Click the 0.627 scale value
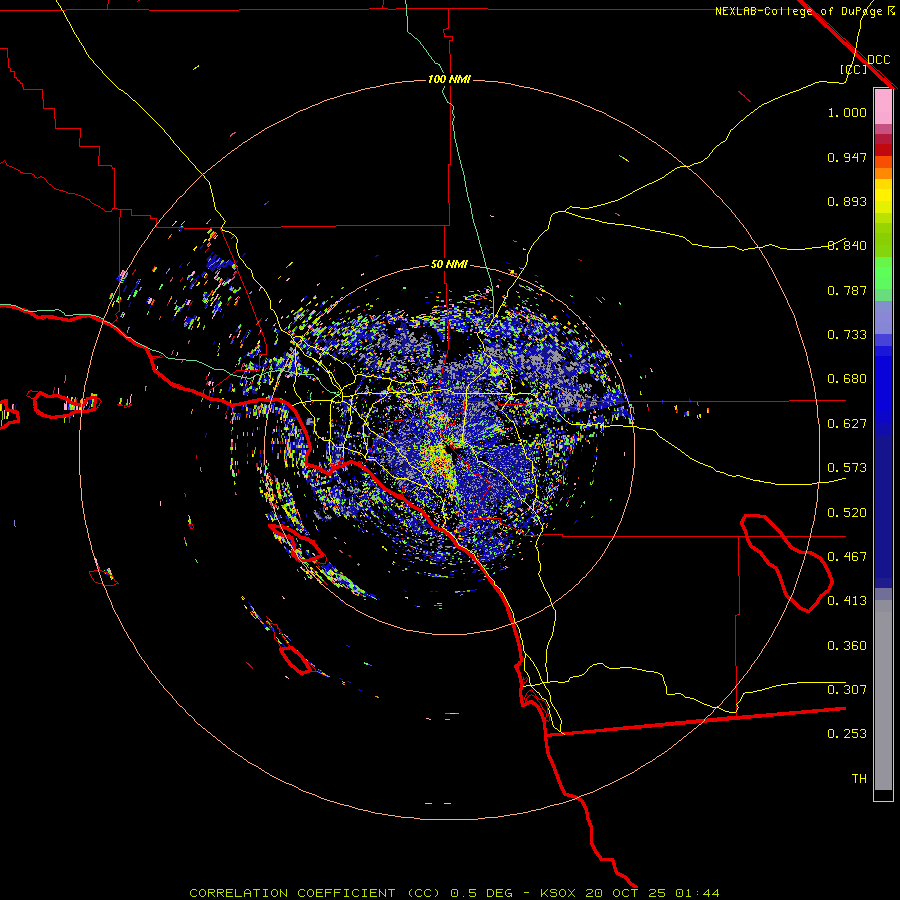 pos(847,424)
